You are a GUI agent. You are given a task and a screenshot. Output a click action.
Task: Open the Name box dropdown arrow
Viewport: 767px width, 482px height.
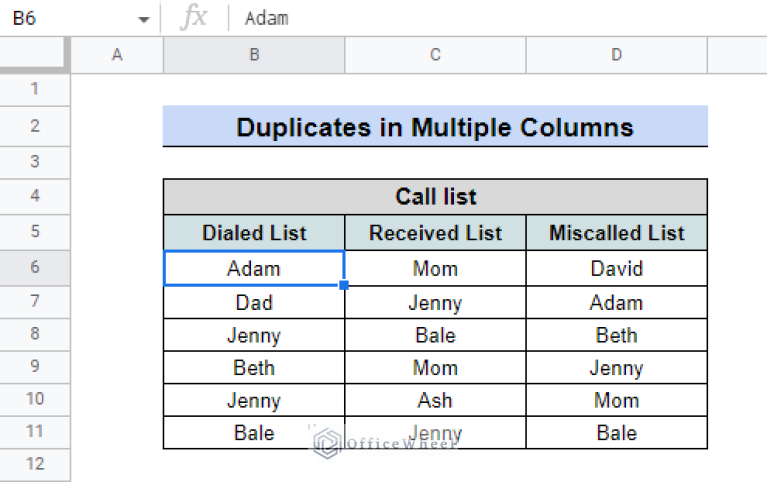click(143, 20)
